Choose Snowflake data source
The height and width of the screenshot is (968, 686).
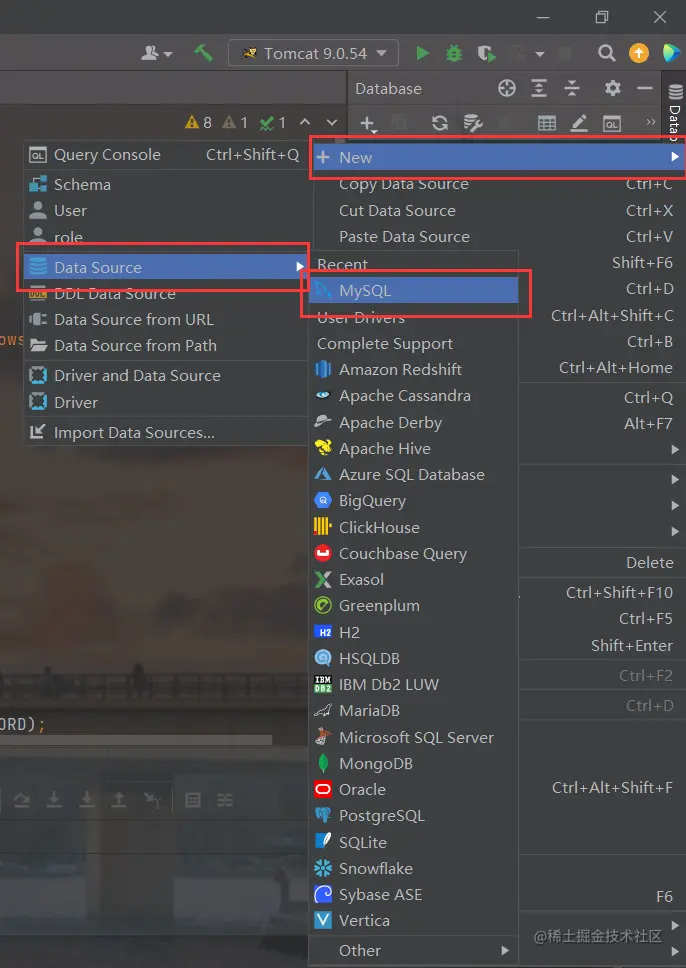tap(414, 869)
